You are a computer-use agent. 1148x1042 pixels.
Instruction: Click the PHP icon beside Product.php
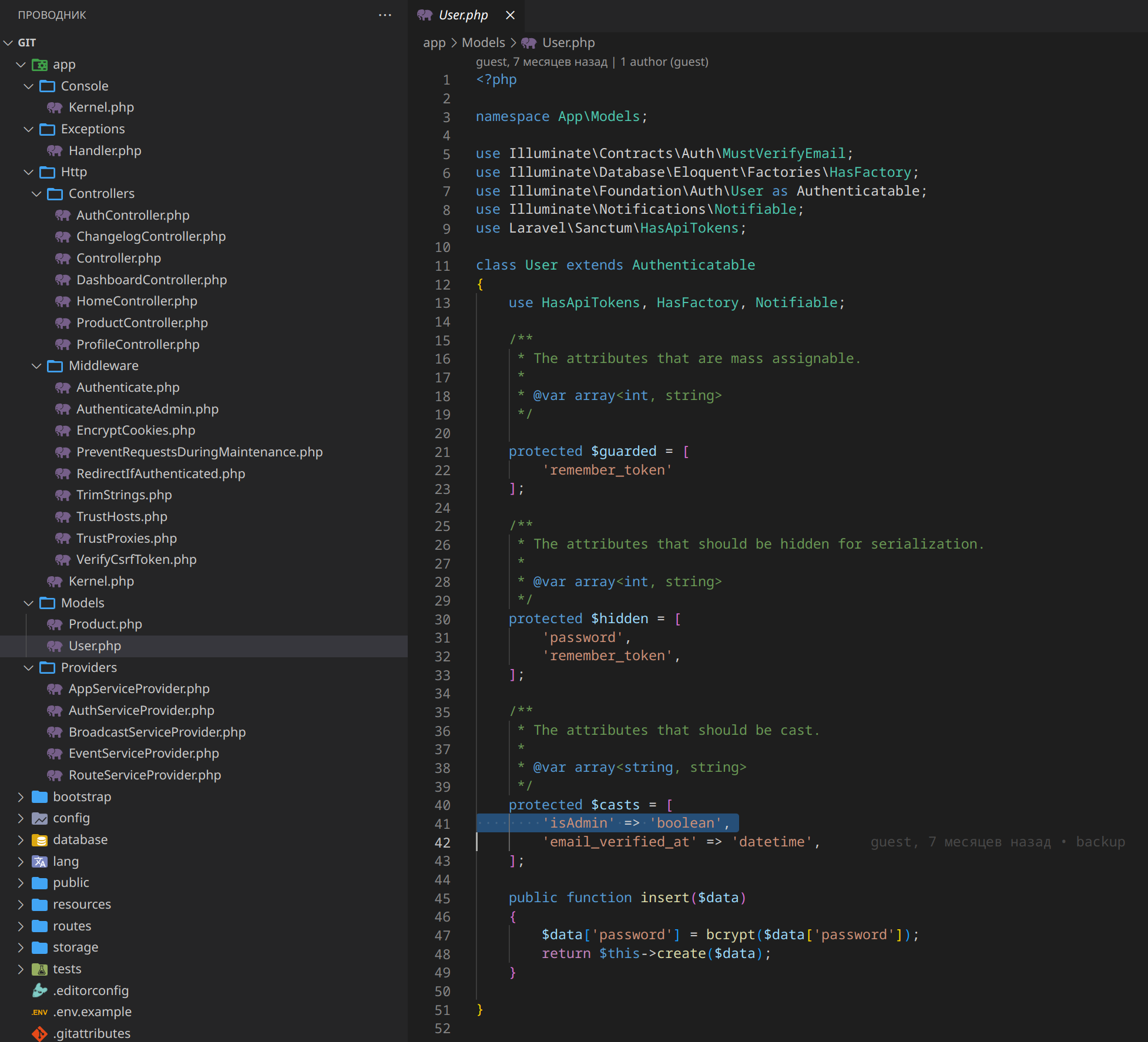pos(55,624)
